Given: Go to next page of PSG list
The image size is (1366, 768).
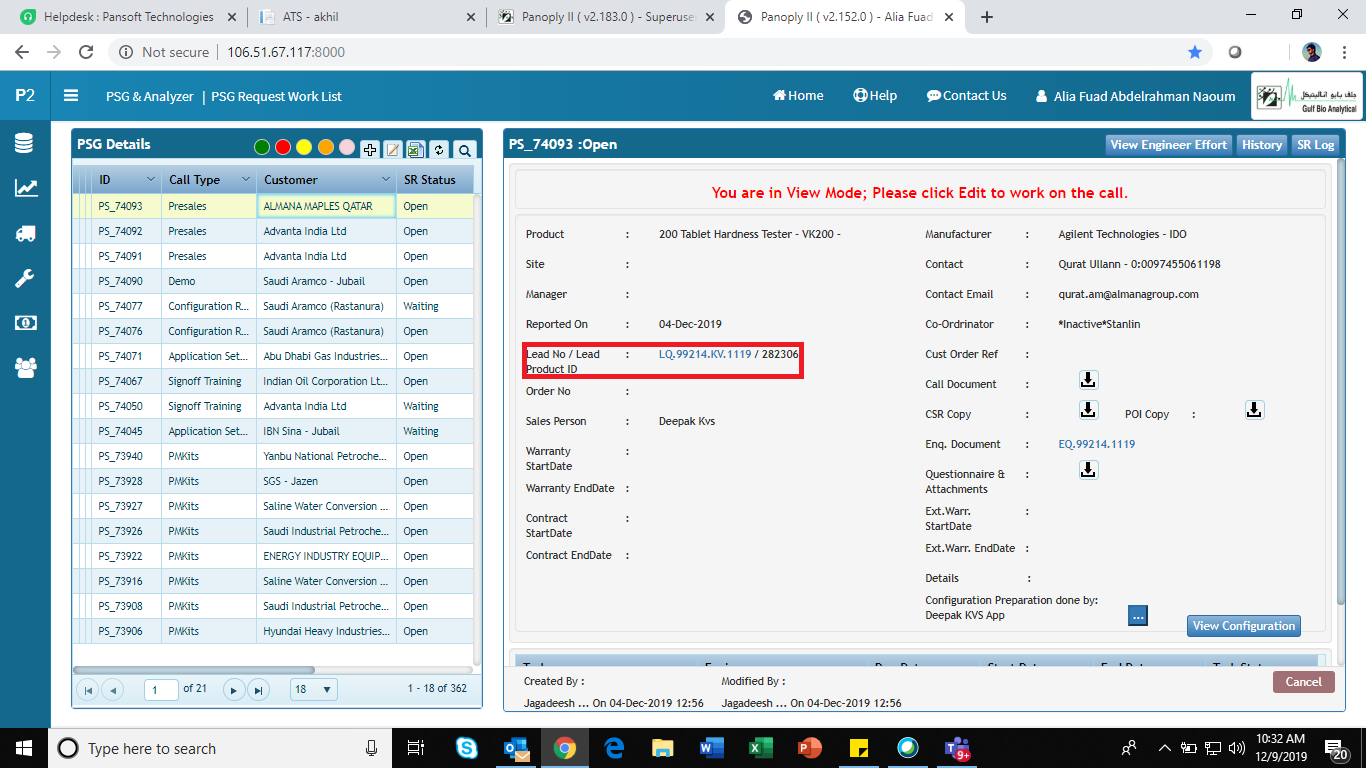Looking at the screenshot, I should [234, 690].
